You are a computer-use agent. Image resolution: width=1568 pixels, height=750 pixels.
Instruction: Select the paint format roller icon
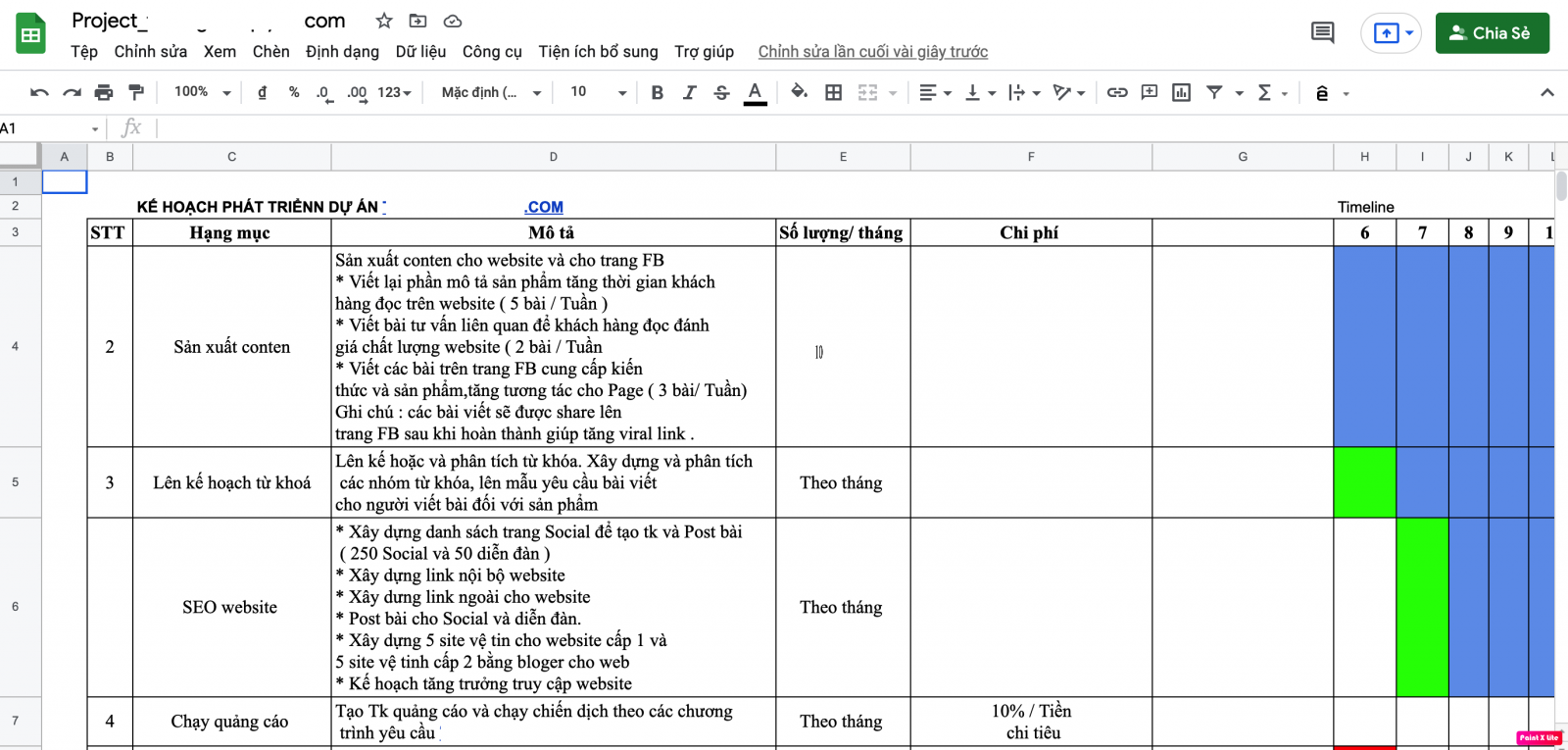point(136,92)
